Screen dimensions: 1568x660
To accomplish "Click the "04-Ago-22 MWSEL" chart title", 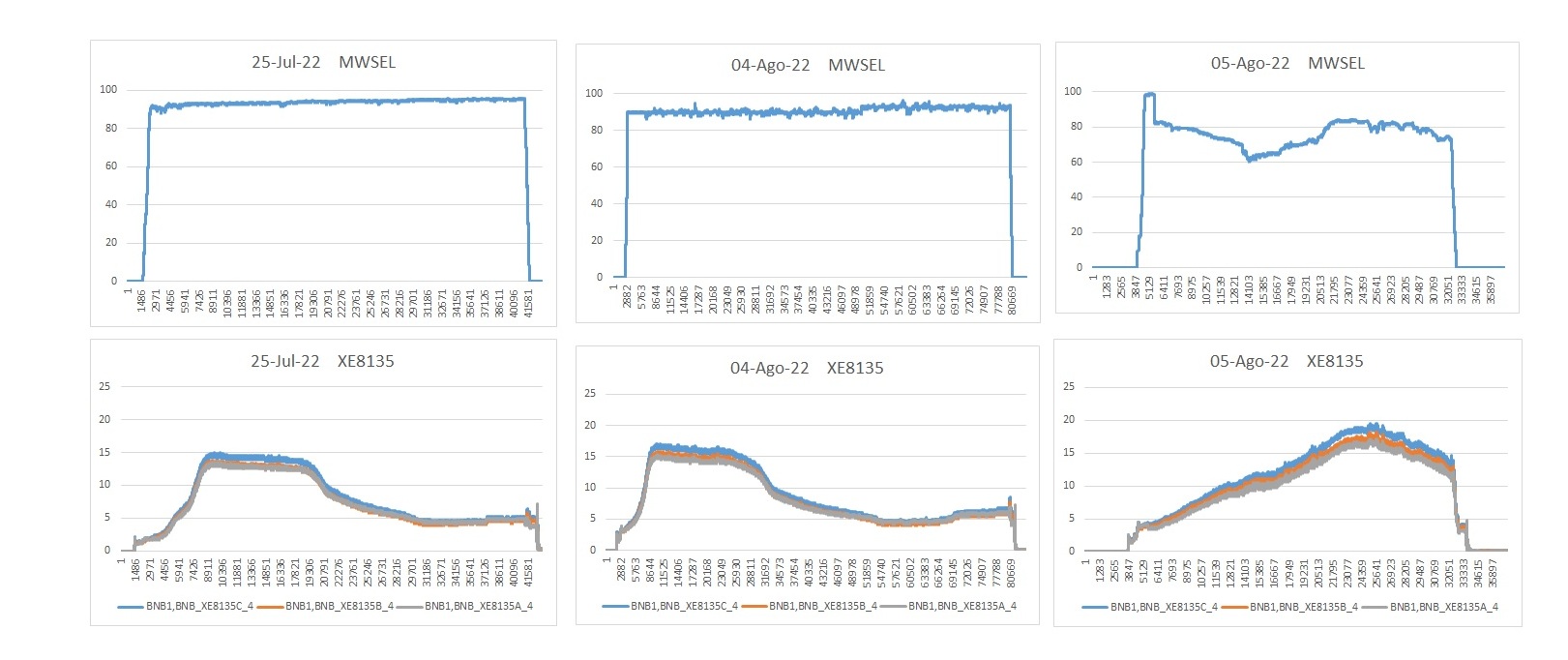I will pyautogui.click(x=808, y=65).
